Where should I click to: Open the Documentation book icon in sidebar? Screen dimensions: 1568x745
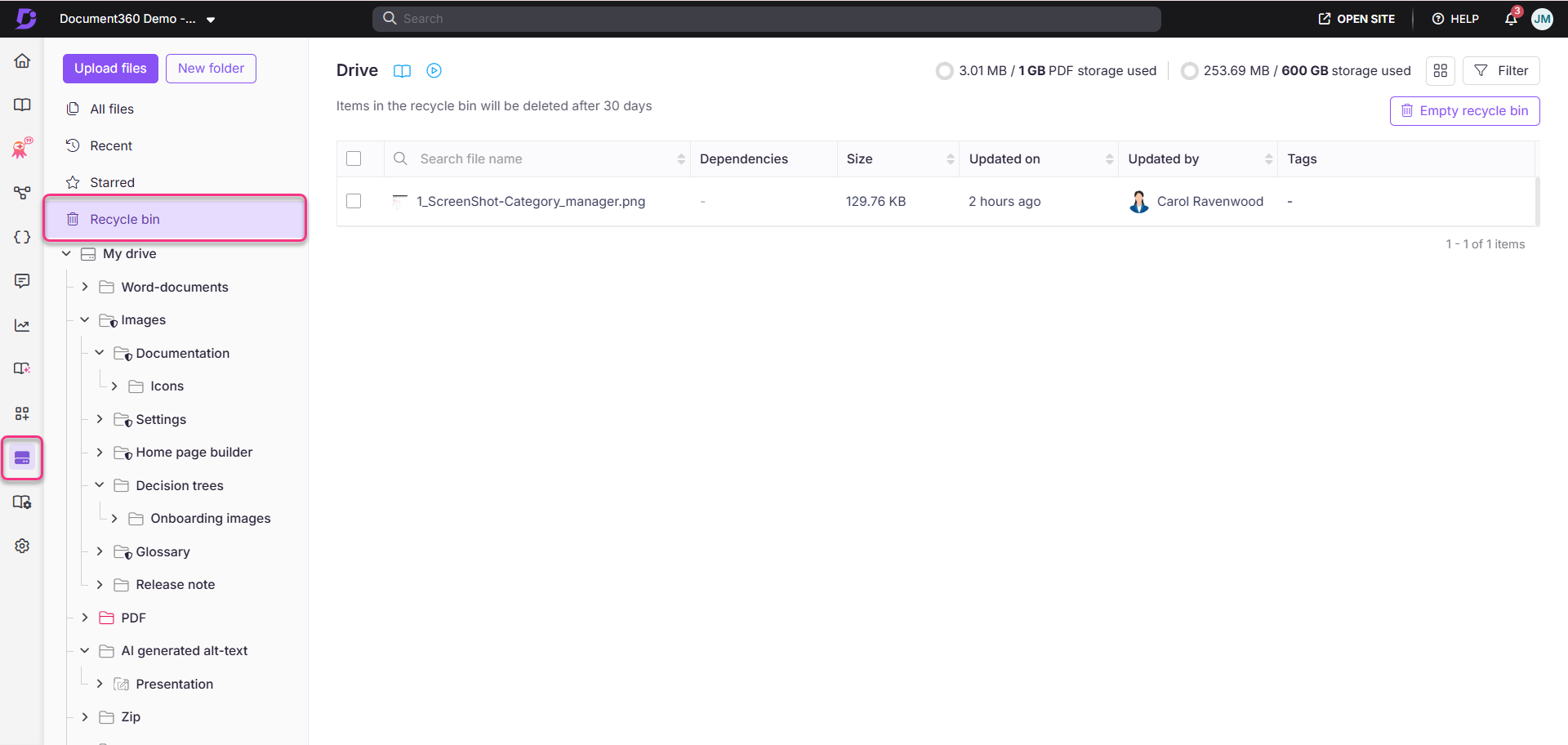pos(22,105)
